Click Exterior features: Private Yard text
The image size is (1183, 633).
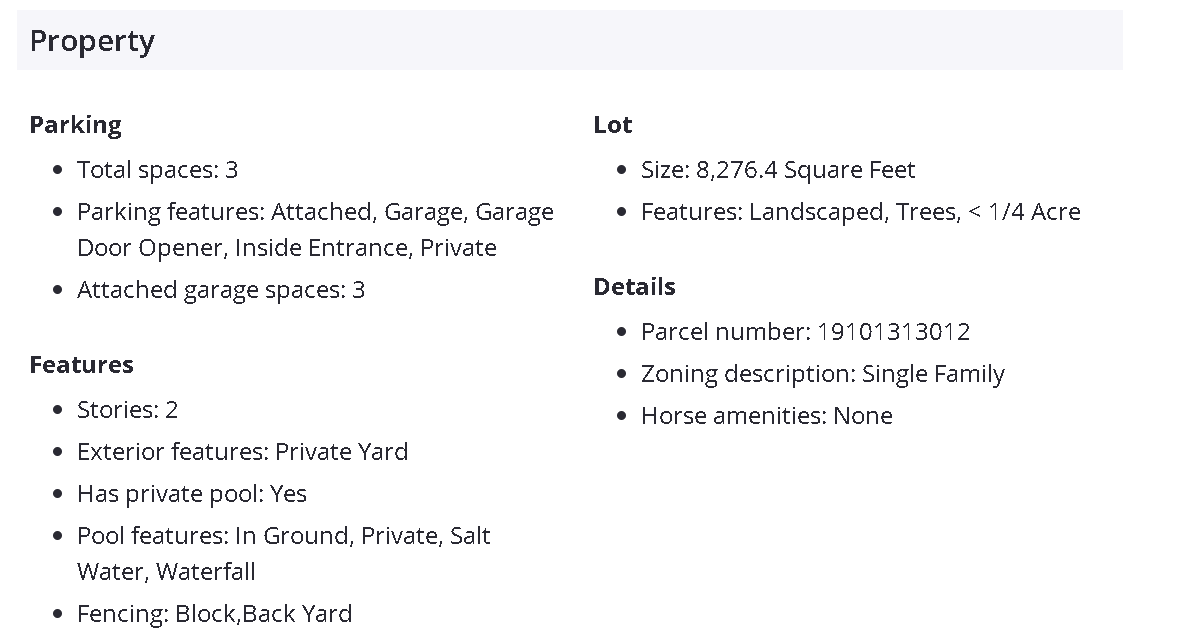242,452
